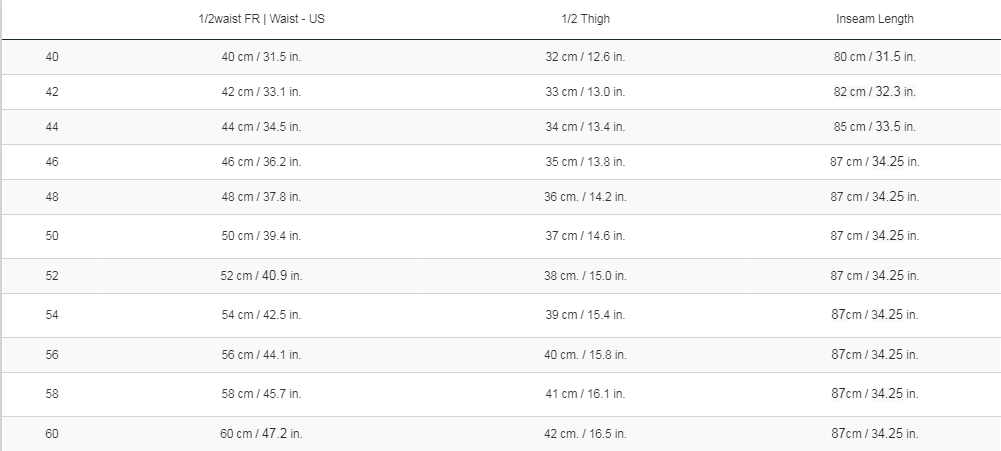
Task: Click the '52 cm / 40.9 in.' waist cell
Action: point(261,276)
